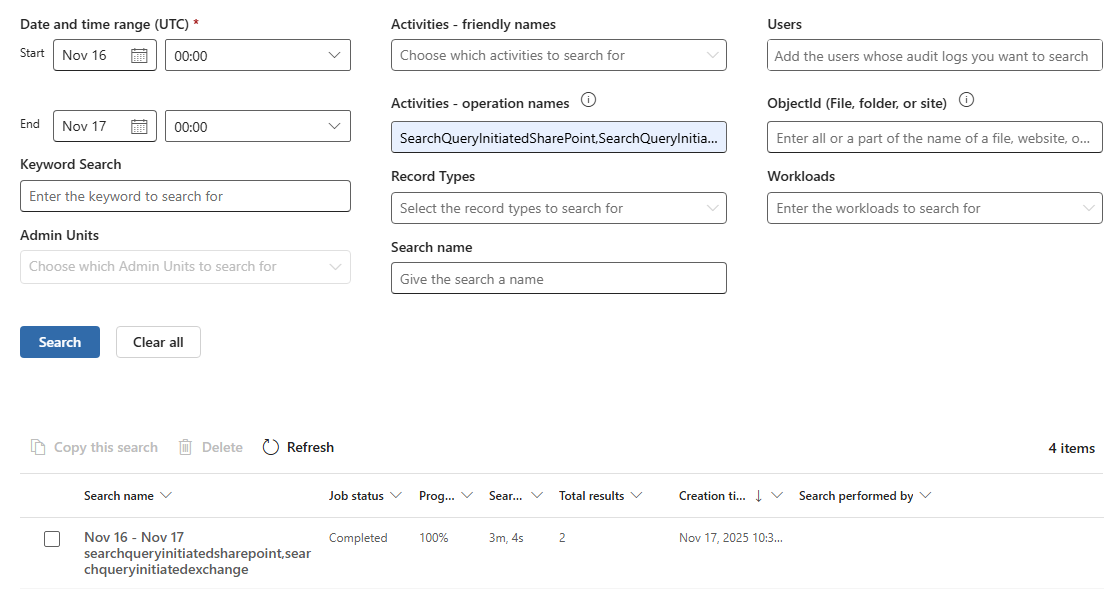1104x590 pixels.
Task: Open the Nov 16 - Nov 17 search result
Action: pyautogui.click(x=197, y=553)
